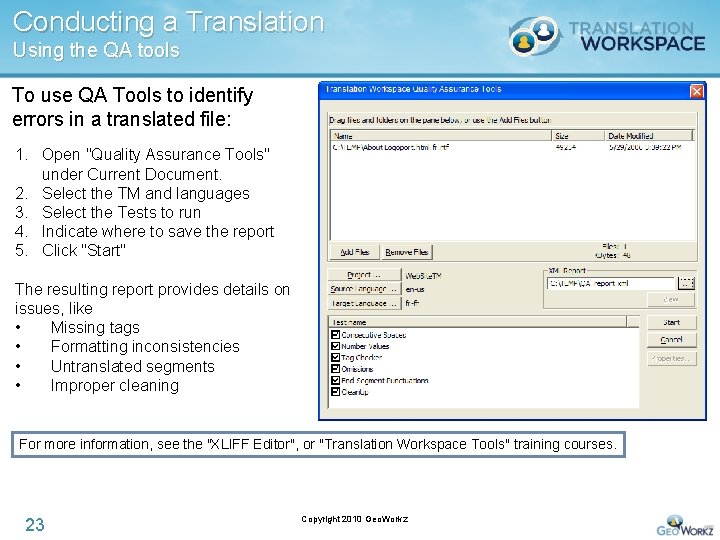
Task: Click the 'Copyright 2010 GeoWorkz' text
Action: (x=354, y=519)
